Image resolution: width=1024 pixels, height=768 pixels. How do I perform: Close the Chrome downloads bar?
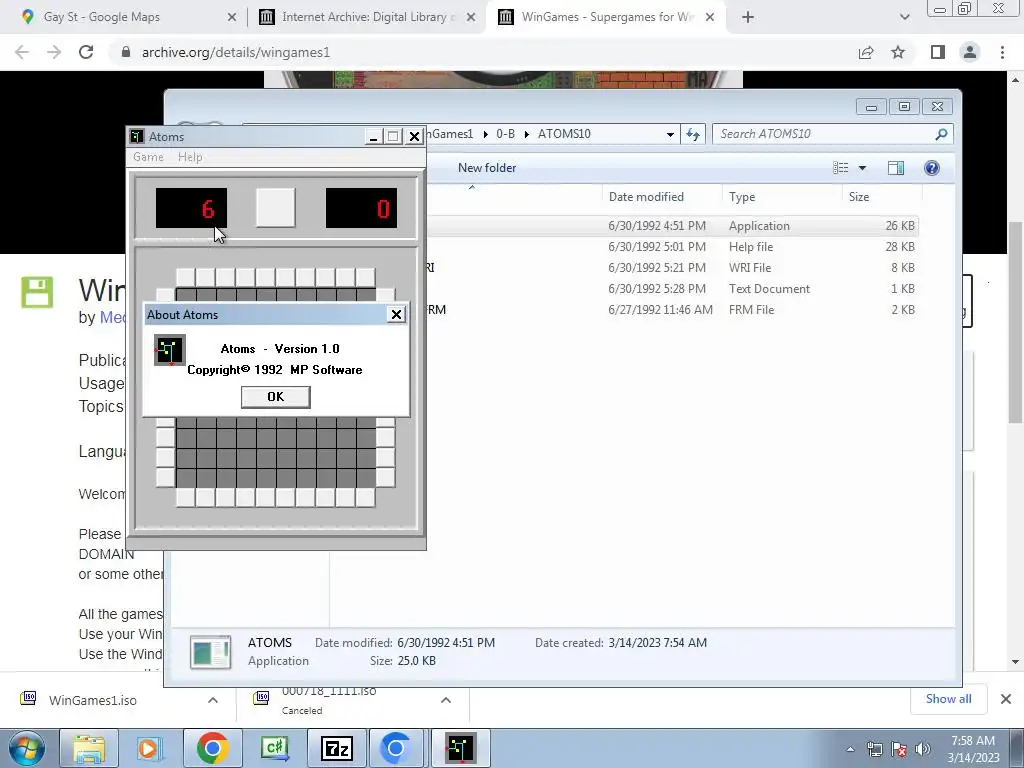tap(1006, 699)
